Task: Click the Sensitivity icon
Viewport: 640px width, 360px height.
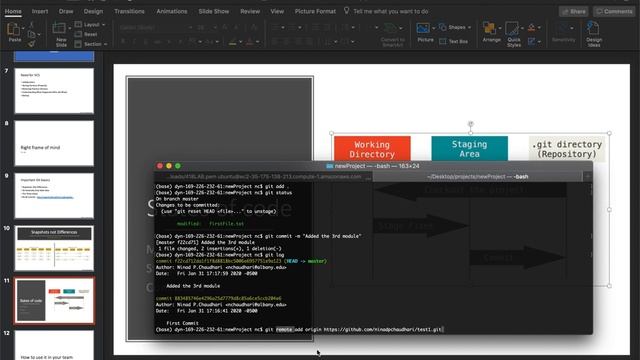Action: tap(563, 29)
